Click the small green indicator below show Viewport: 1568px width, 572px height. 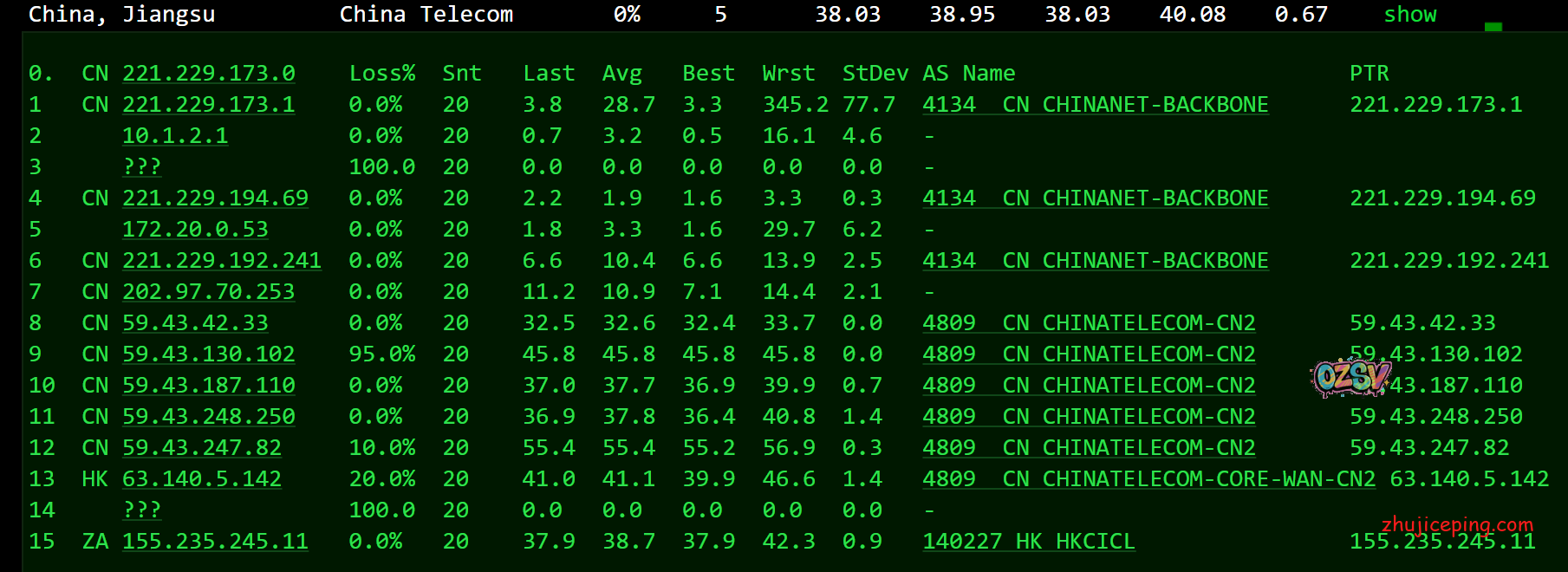click(1493, 28)
